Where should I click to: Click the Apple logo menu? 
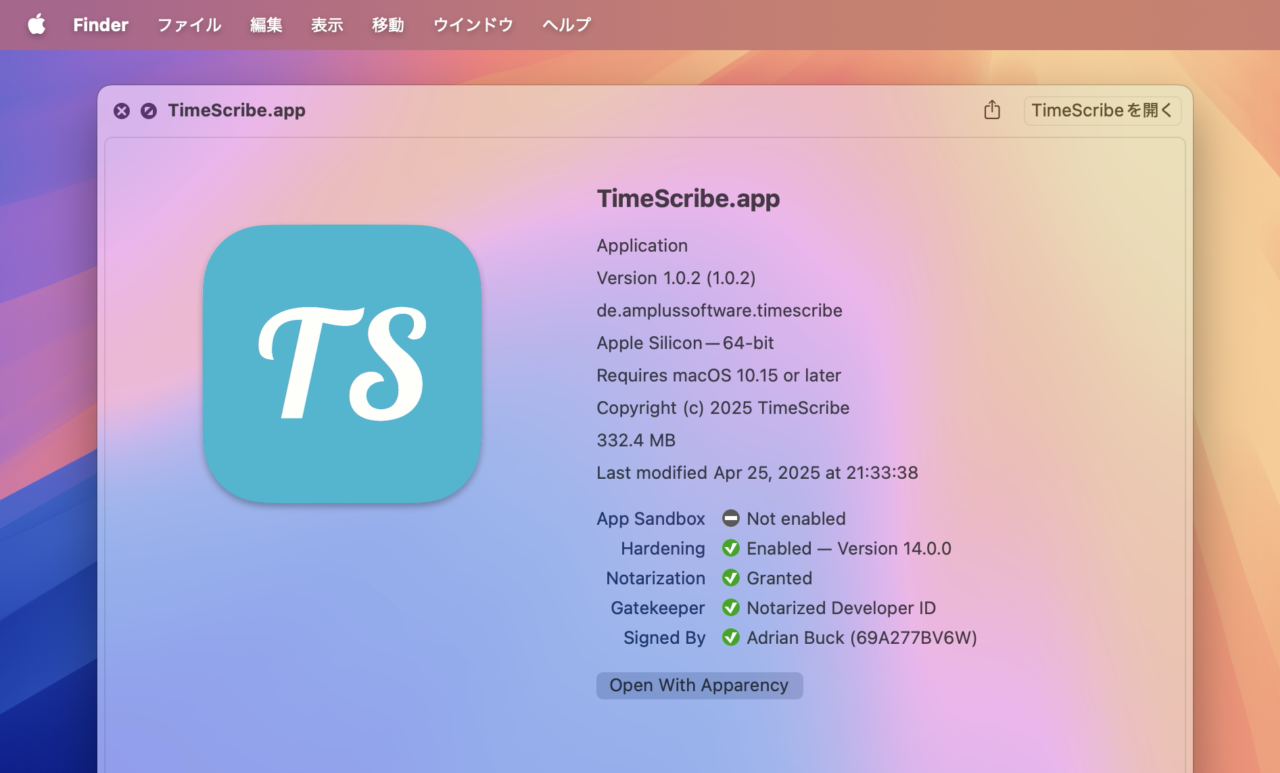[37, 25]
